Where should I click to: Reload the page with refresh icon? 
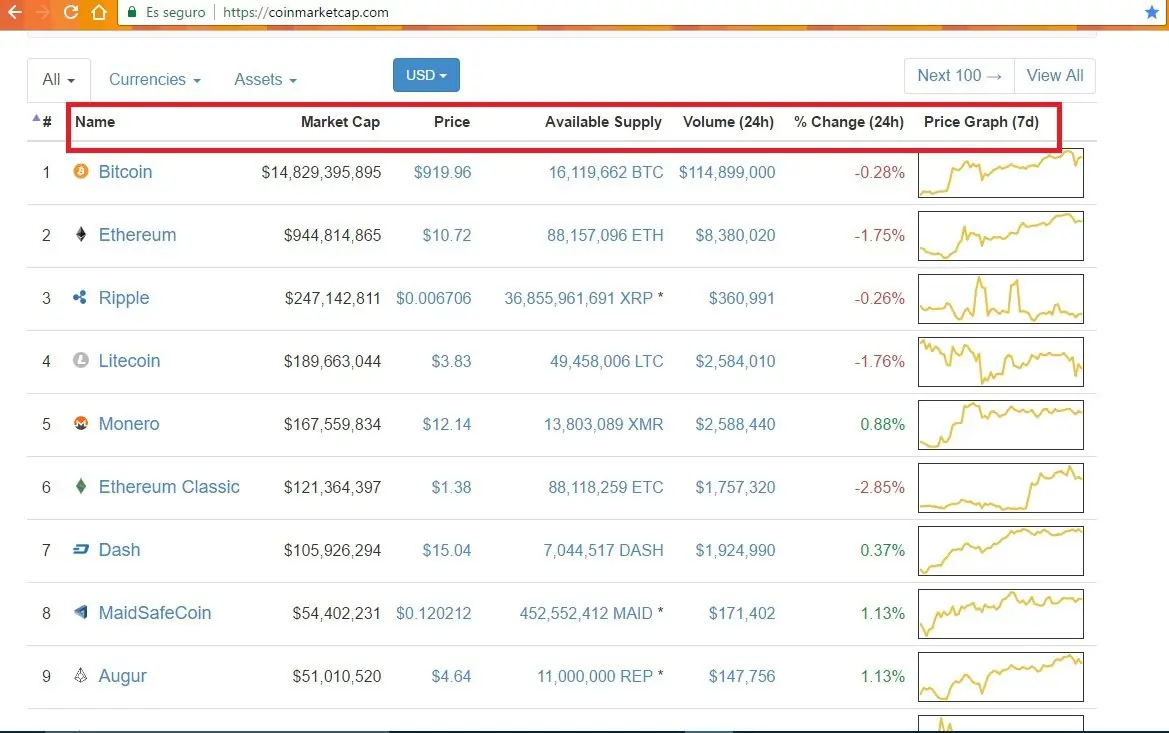click(x=71, y=12)
